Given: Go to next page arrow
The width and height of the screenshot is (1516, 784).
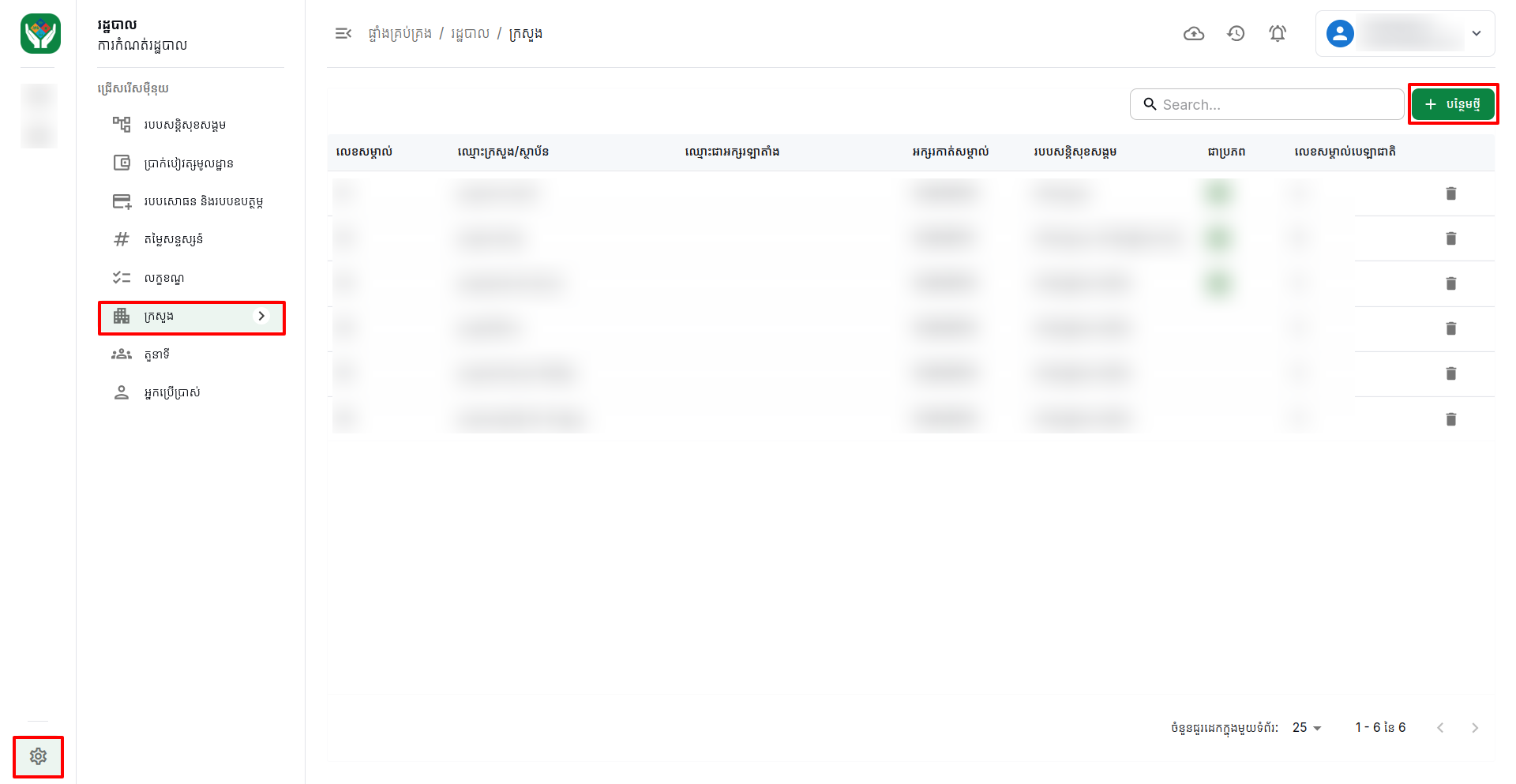Looking at the screenshot, I should (1475, 727).
